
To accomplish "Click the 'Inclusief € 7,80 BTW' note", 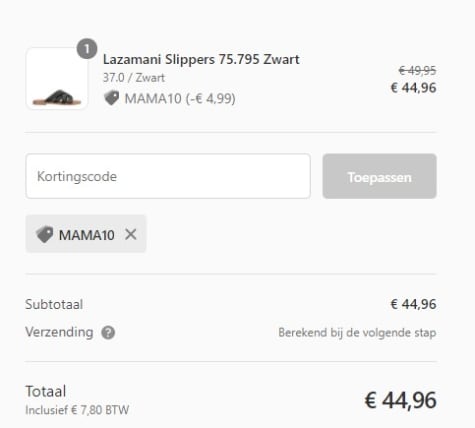I will click(x=77, y=410).
